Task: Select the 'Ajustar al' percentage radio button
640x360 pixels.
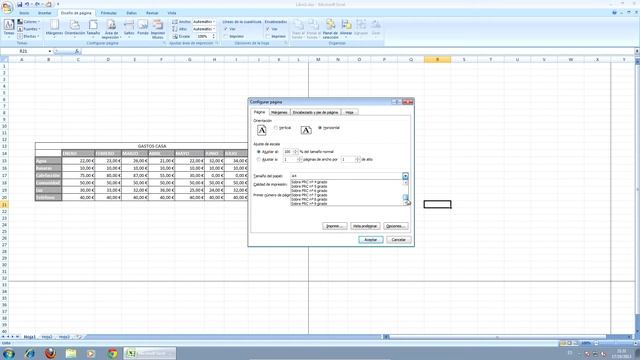Action: point(259,151)
